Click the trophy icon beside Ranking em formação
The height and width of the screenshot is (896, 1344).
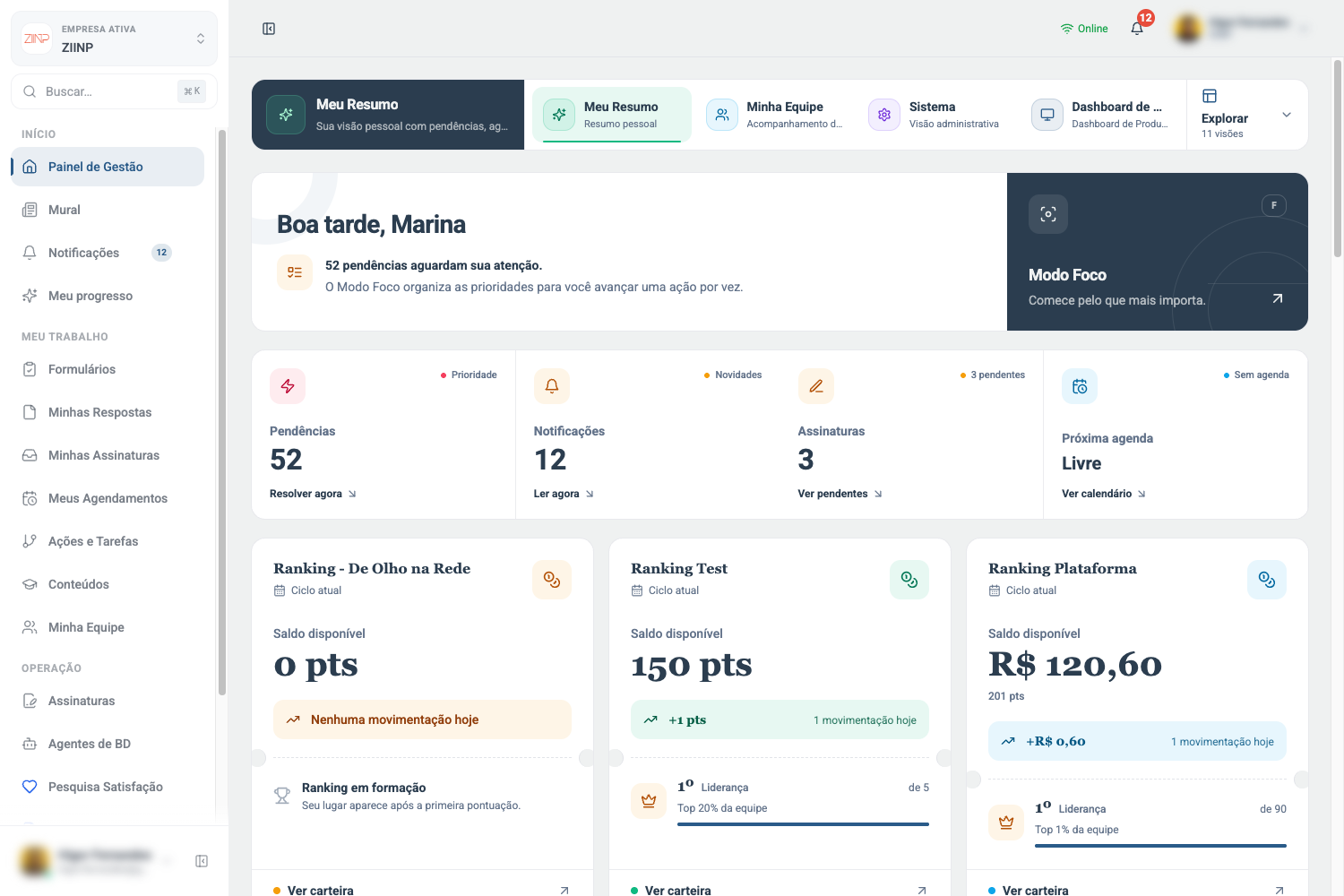(x=282, y=795)
